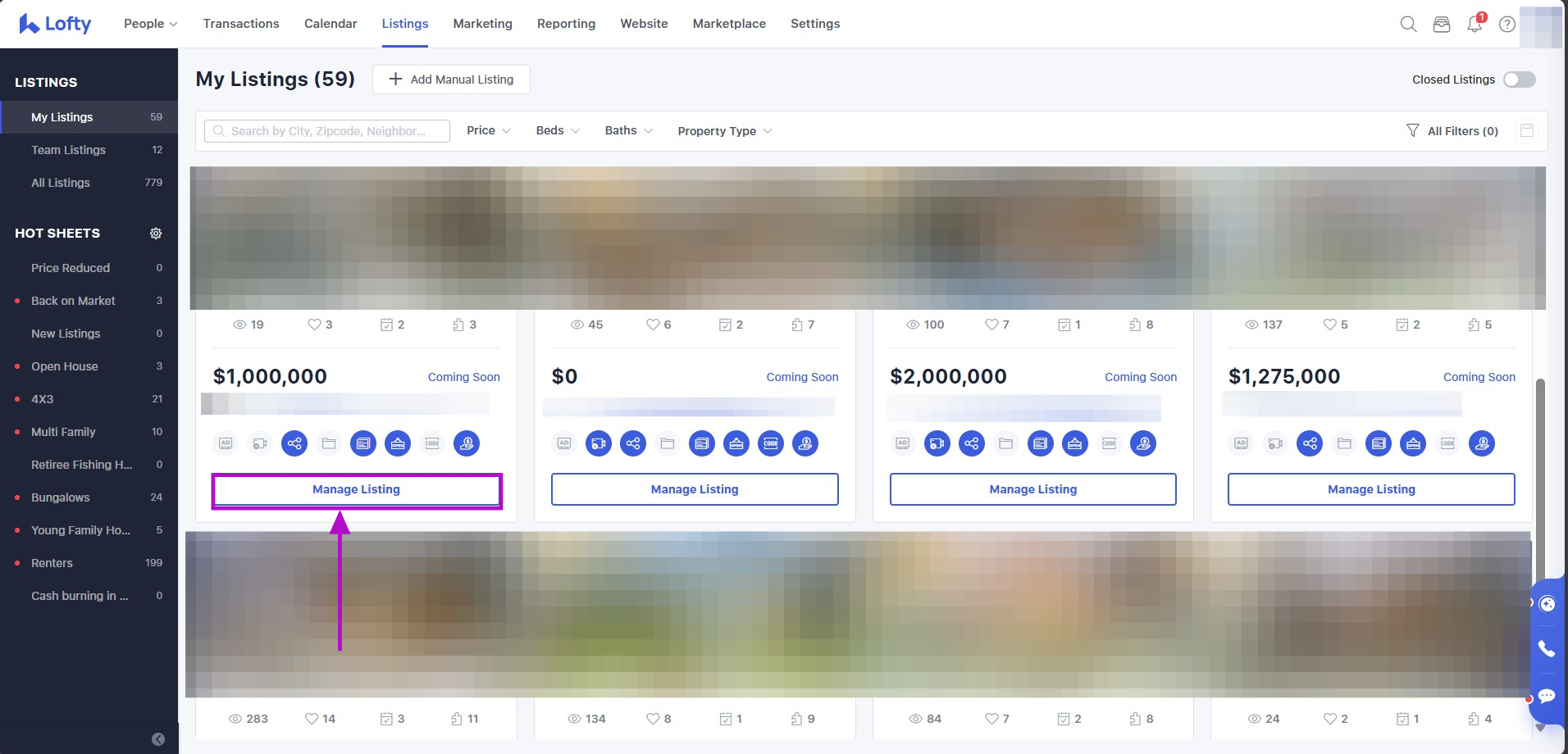Expand the Price filter dropdown
The width and height of the screenshot is (1568, 754).
[x=489, y=131]
